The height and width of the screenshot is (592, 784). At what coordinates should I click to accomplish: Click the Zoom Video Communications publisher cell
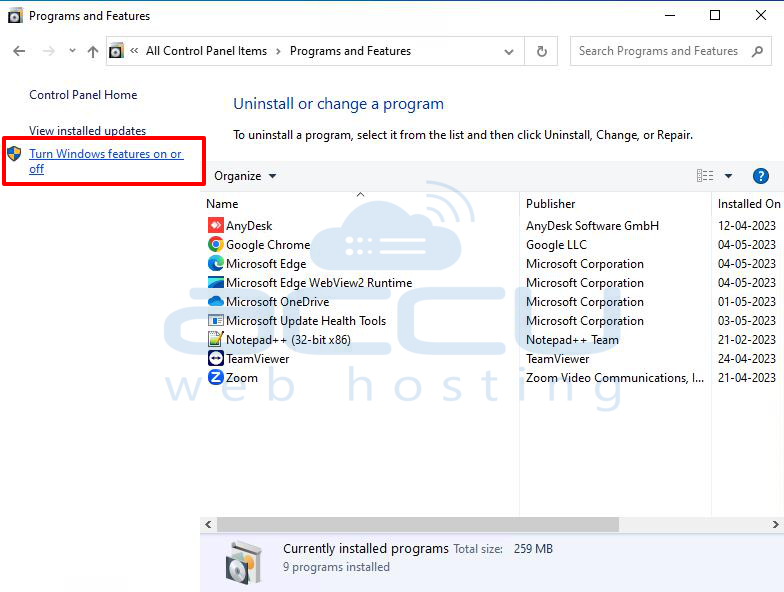pyautogui.click(x=615, y=378)
